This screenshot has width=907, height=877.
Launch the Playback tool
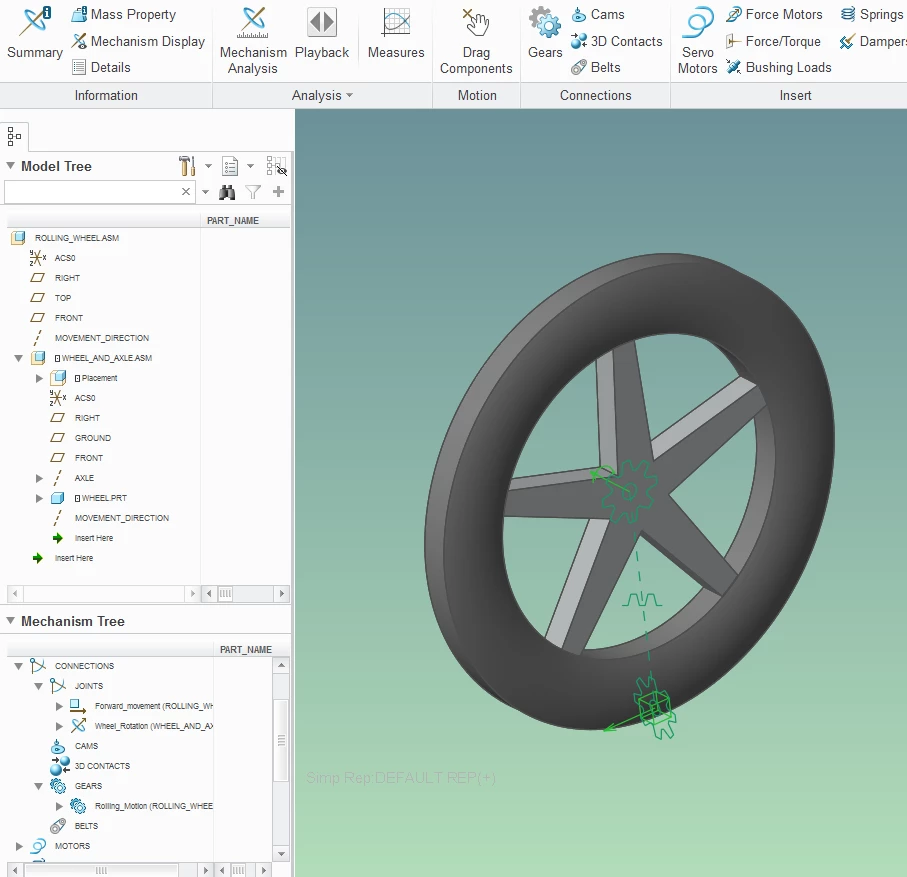pyautogui.click(x=322, y=40)
